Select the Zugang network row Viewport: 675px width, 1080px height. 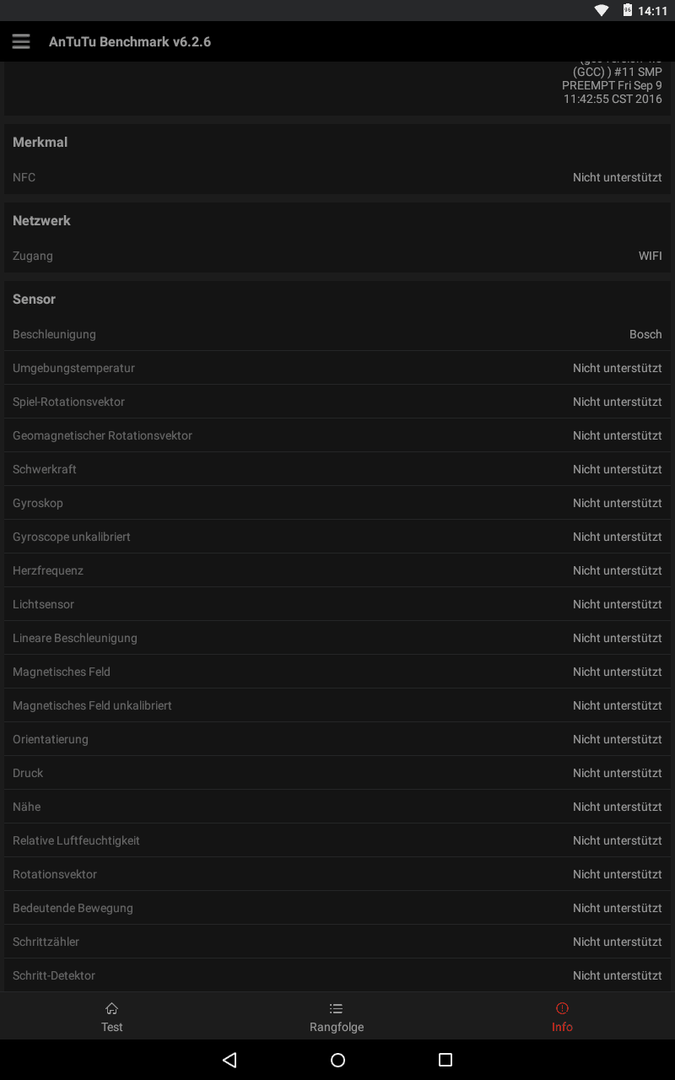(338, 256)
